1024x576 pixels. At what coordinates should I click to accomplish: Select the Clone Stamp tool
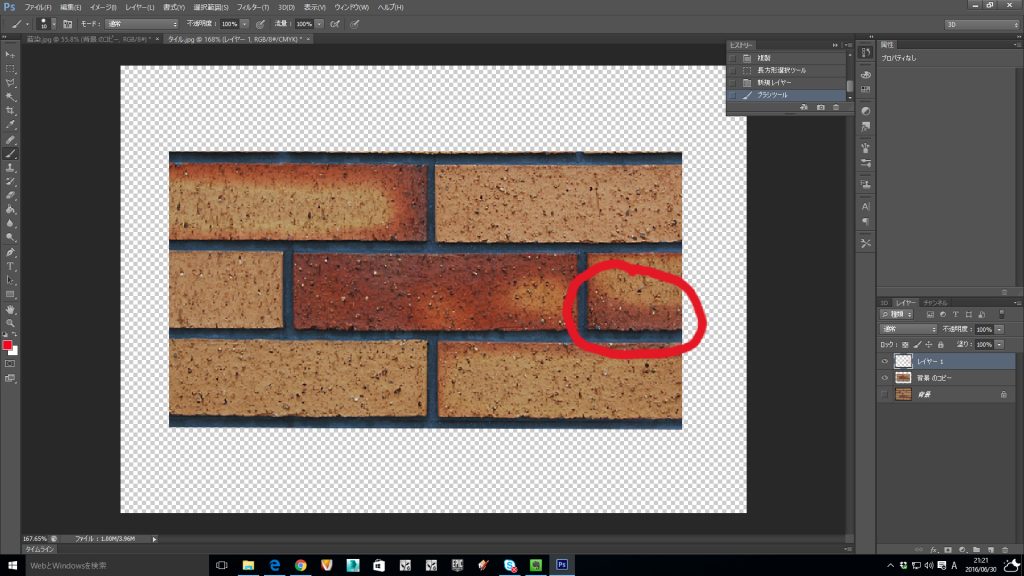(10, 168)
